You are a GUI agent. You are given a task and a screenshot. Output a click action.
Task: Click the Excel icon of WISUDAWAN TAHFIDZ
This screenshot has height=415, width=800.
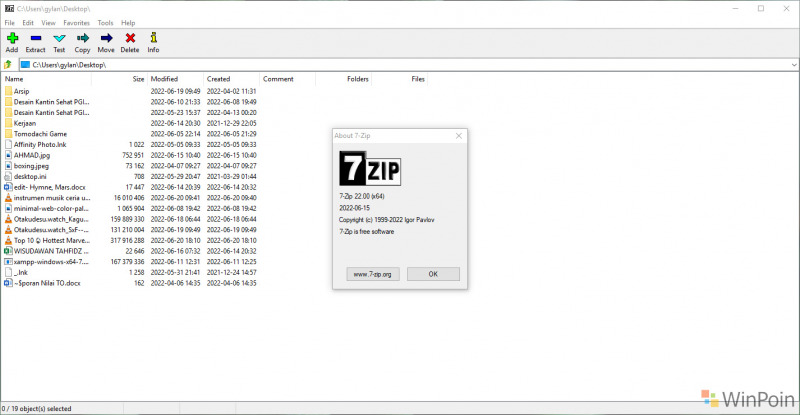click(x=8, y=251)
